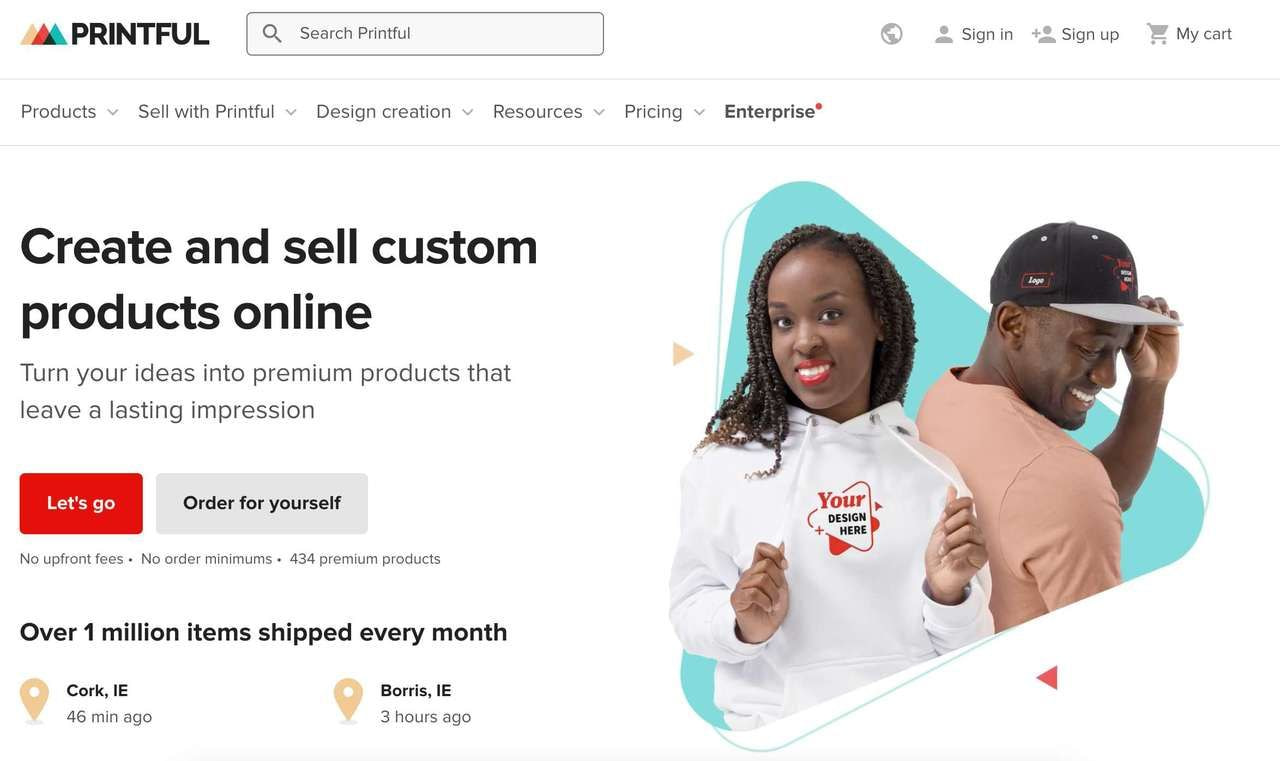This screenshot has height=761, width=1280.
Task: Click the Borris, IE location pin
Action: (348, 700)
